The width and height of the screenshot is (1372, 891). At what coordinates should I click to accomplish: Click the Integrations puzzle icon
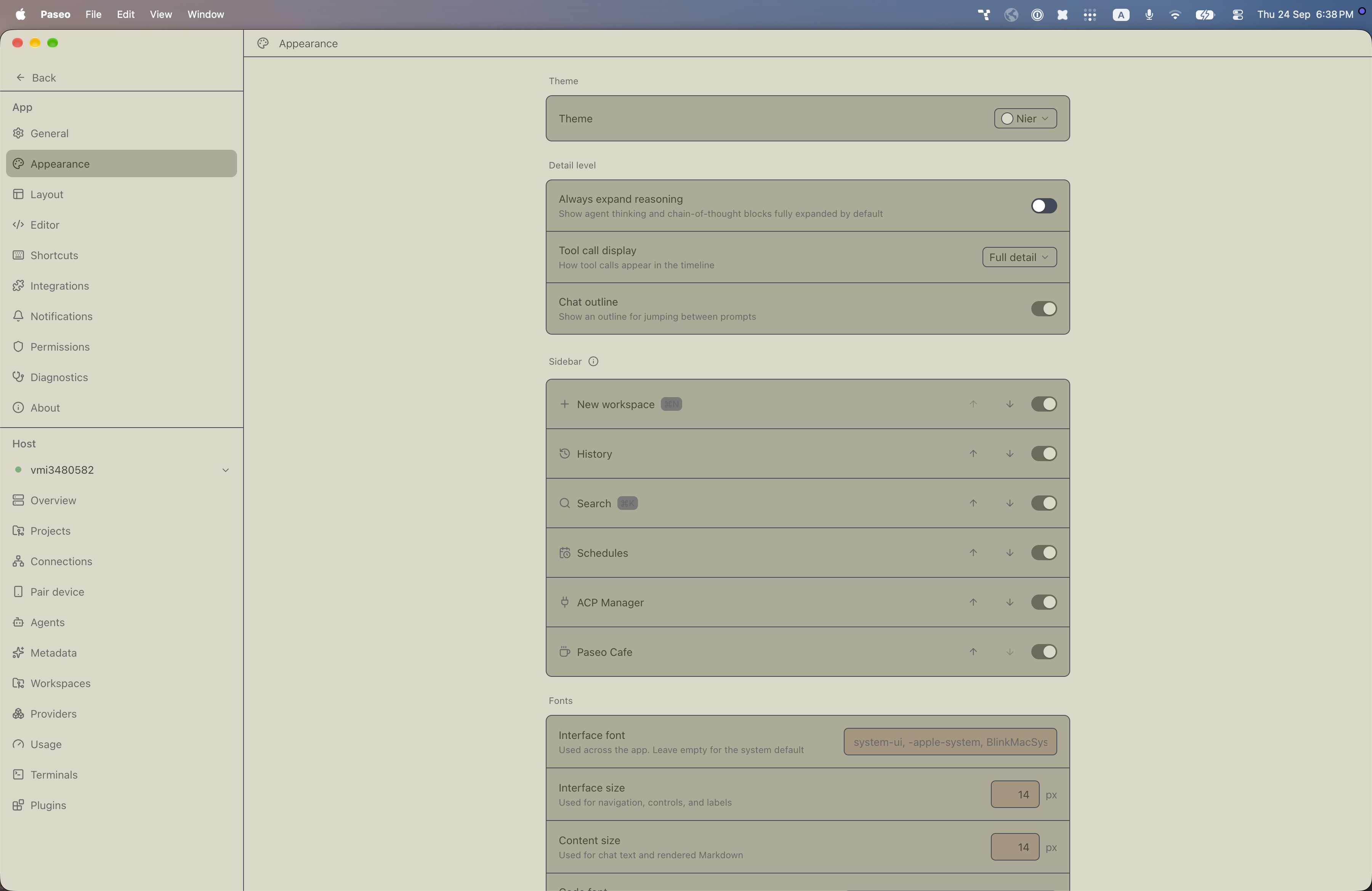(x=18, y=286)
